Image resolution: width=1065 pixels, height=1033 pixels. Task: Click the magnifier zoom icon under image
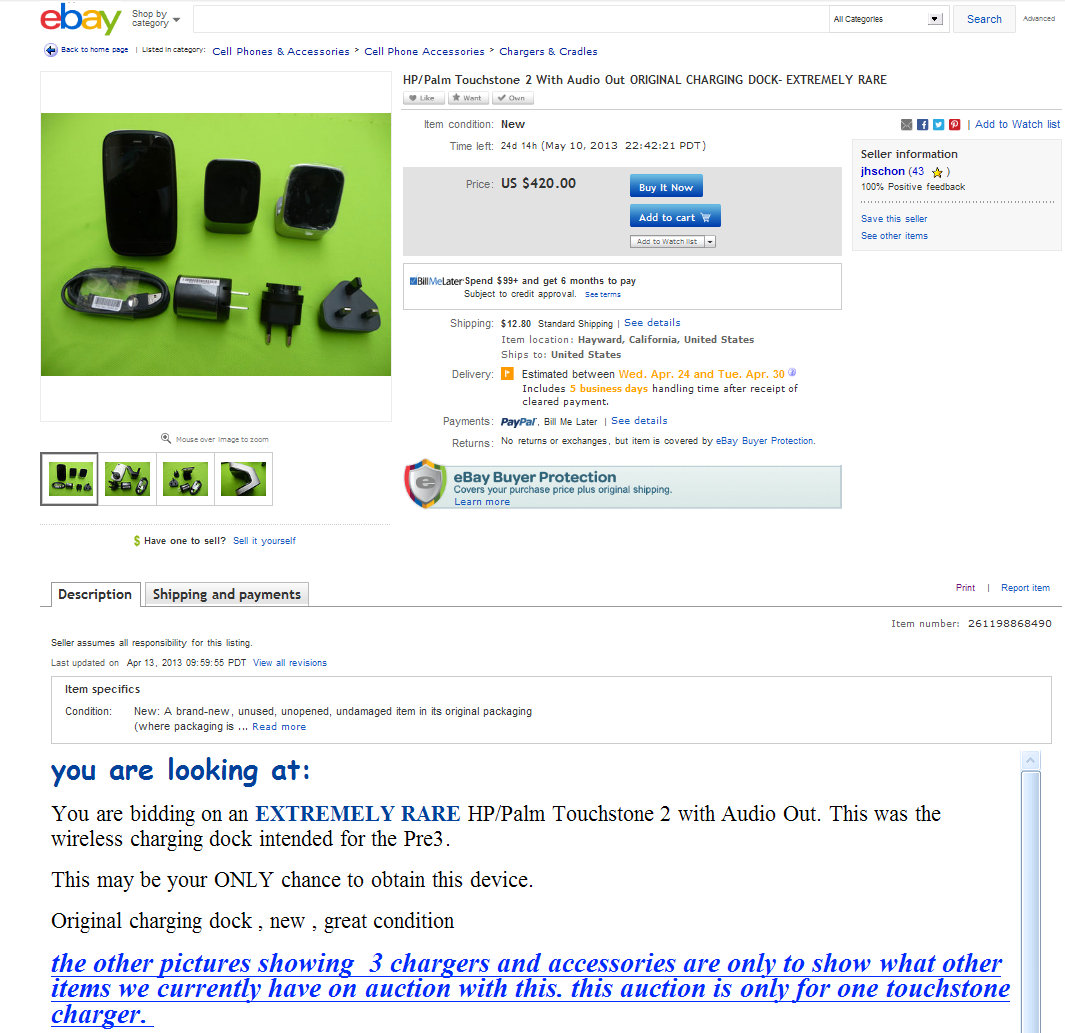166,439
